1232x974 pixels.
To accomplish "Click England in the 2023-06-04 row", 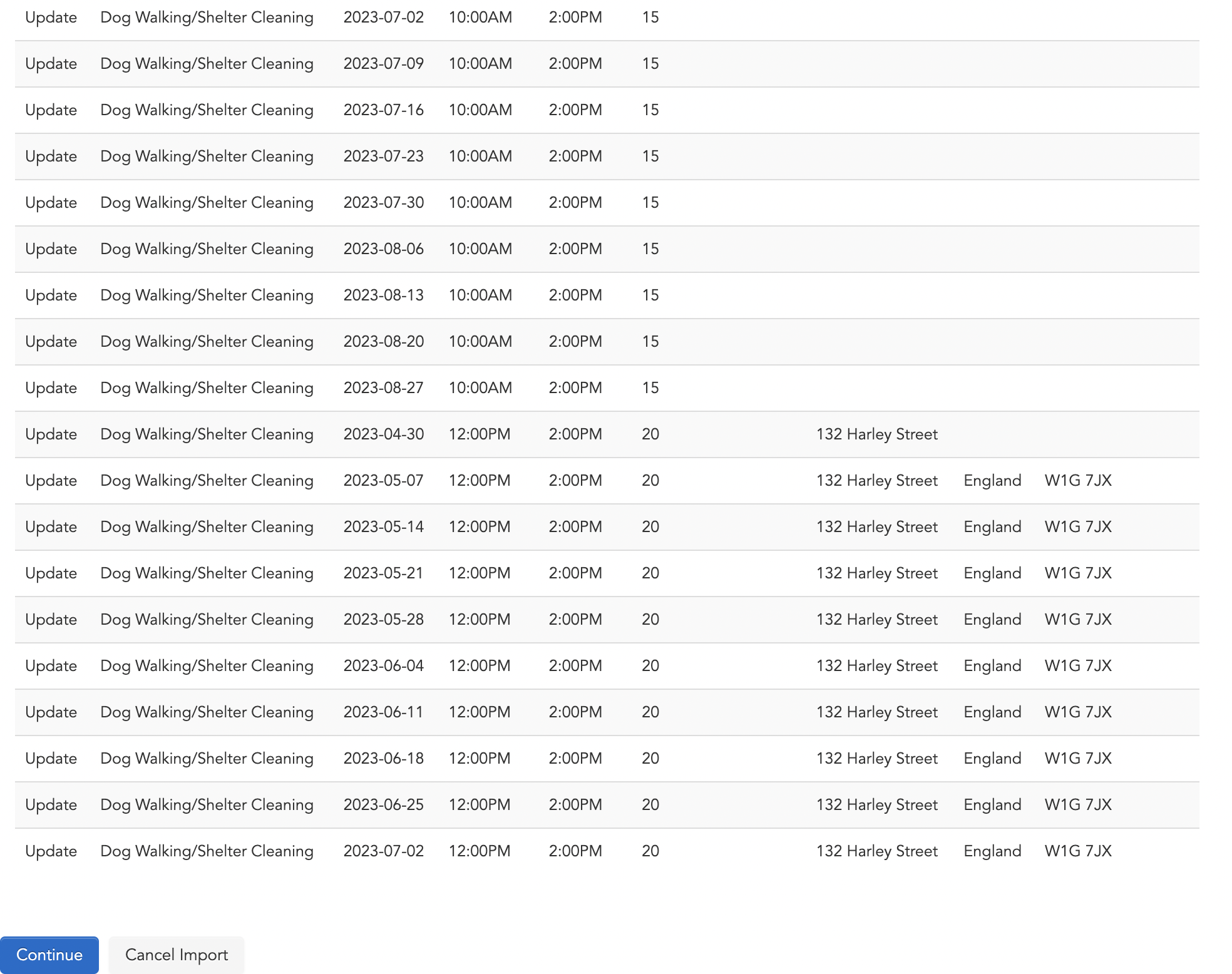I will (992, 666).
